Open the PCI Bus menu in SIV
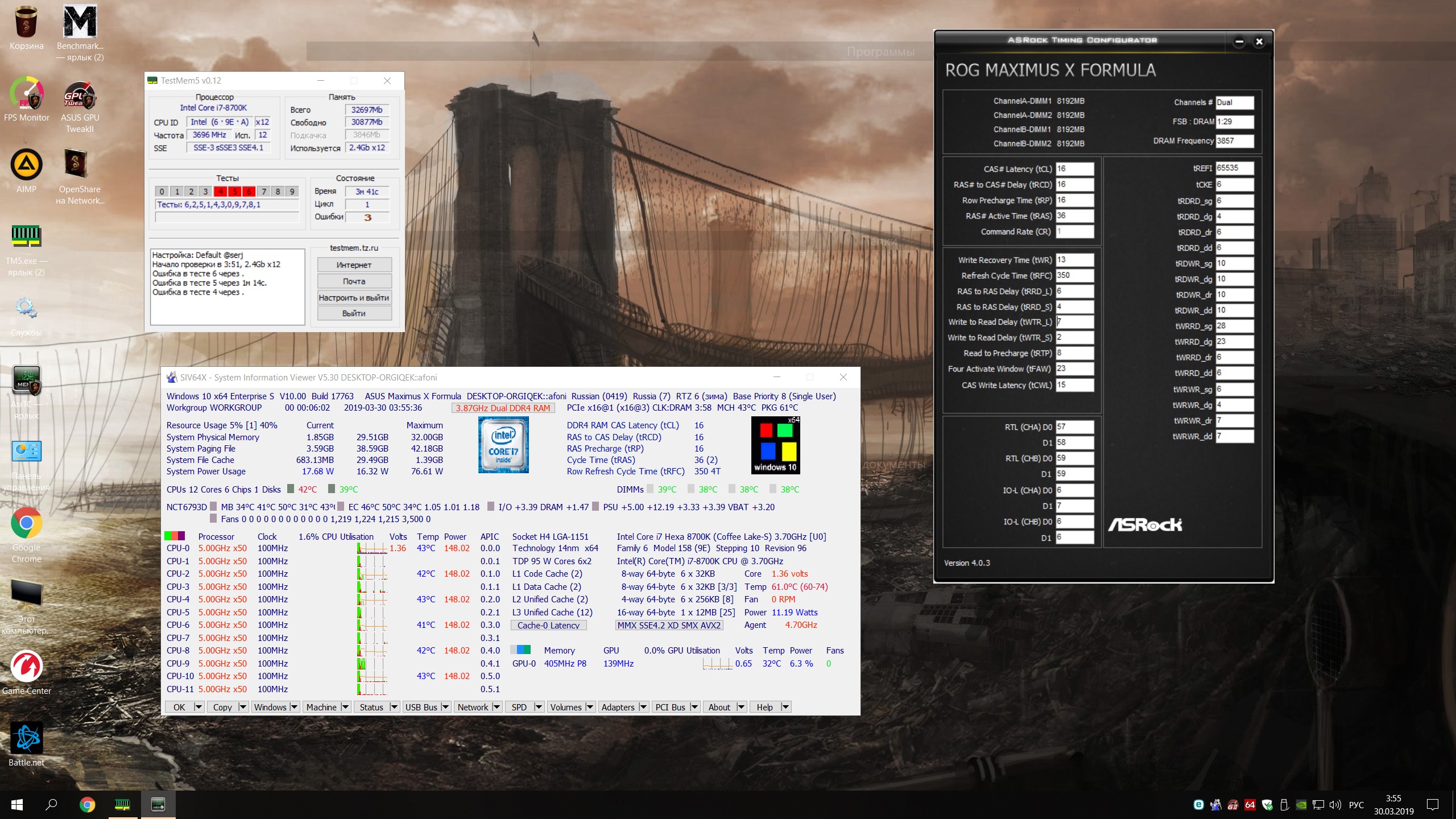 [x=670, y=707]
